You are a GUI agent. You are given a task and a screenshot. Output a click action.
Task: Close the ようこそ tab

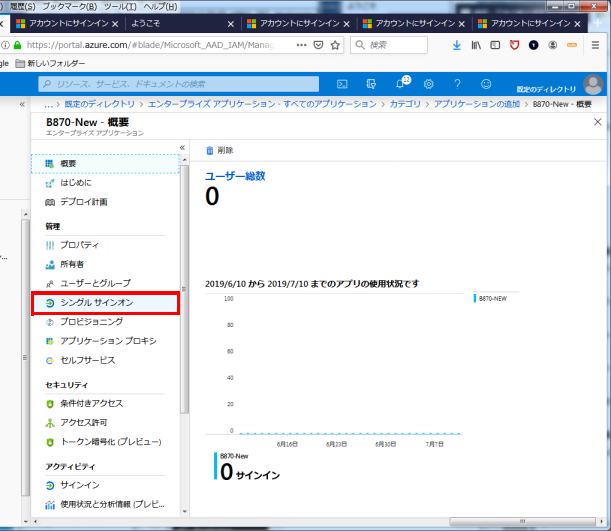[x=231, y=24]
